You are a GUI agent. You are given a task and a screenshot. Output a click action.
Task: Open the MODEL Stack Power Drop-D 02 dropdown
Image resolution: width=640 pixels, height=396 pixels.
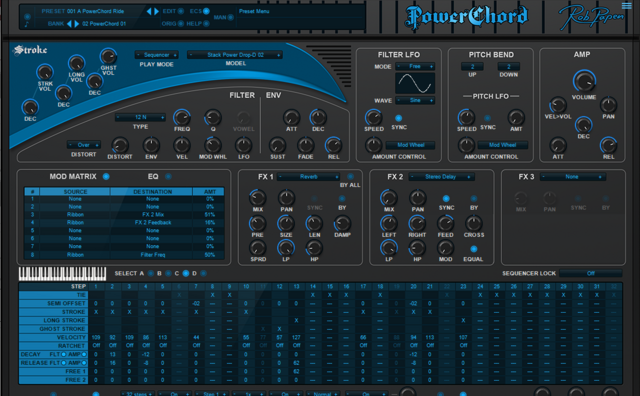(x=235, y=55)
